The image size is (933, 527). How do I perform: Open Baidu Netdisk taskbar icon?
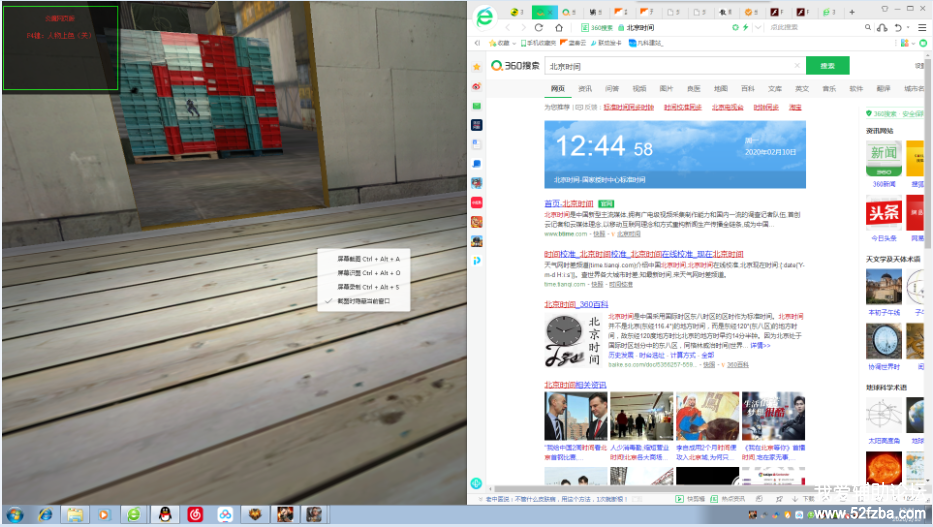click(225, 515)
